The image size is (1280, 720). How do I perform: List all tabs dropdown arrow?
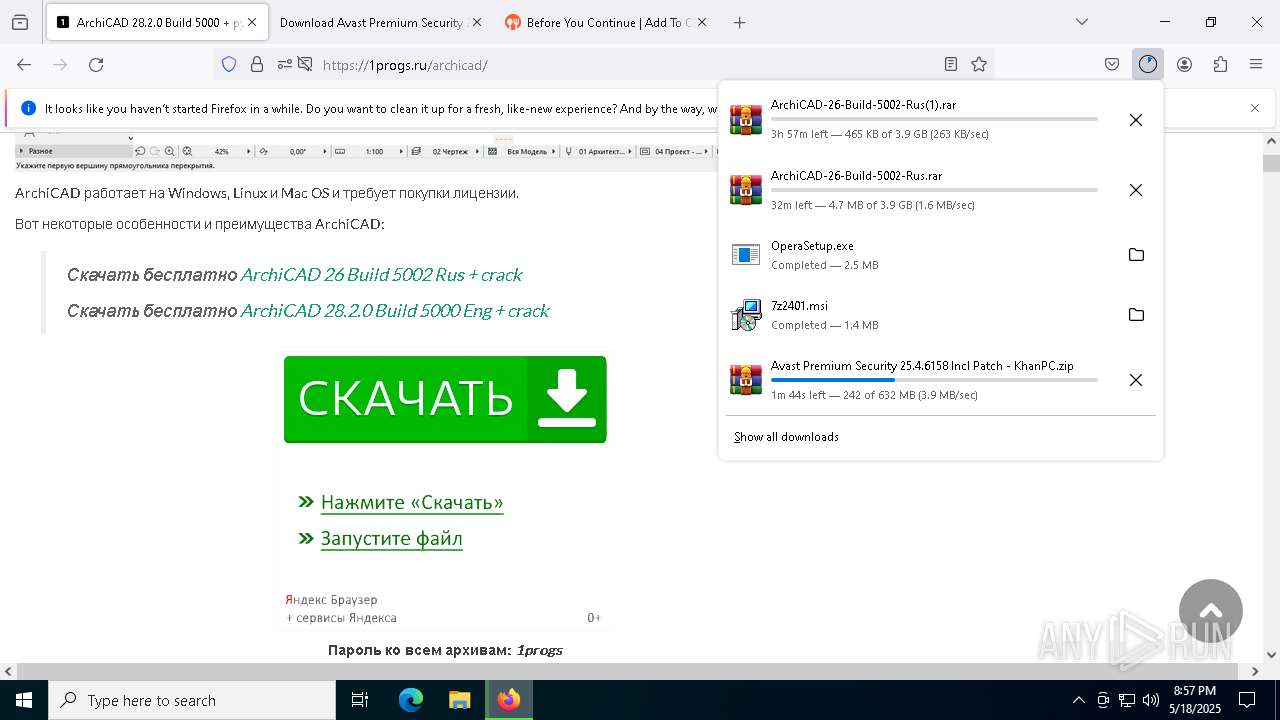pyautogui.click(x=1082, y=22)
